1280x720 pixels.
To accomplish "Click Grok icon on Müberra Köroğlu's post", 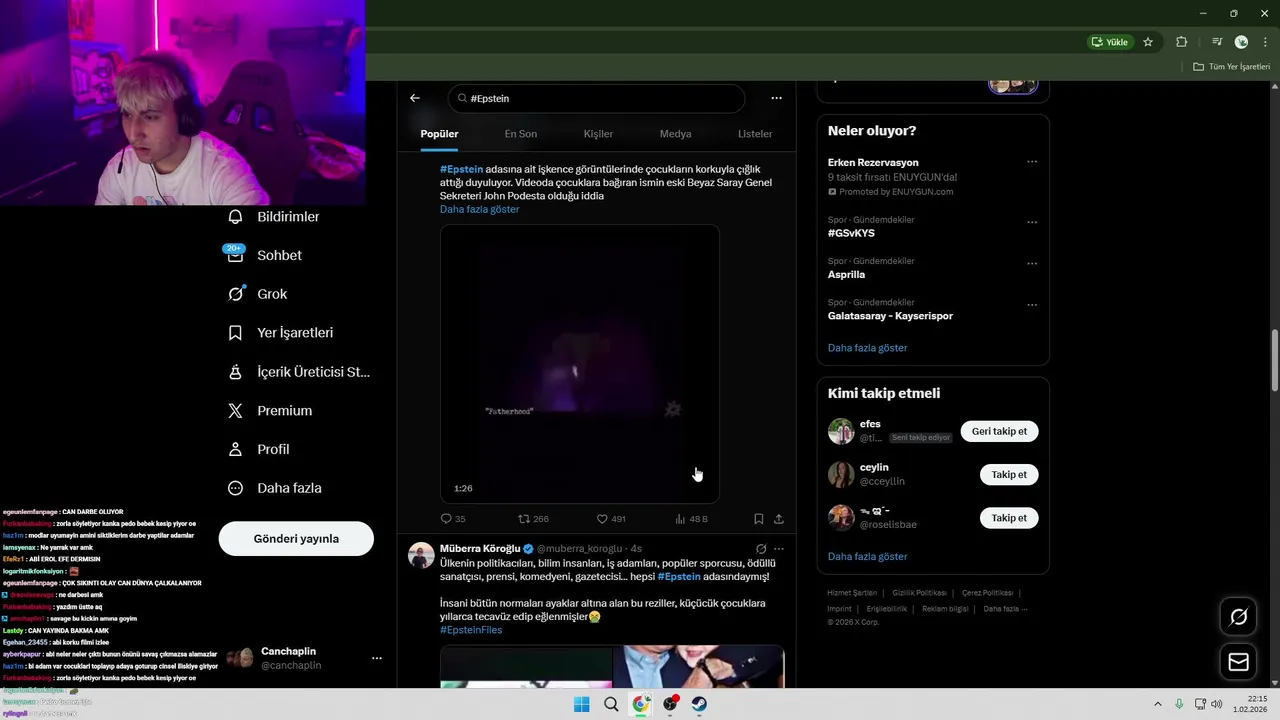I will click(761, 549).
